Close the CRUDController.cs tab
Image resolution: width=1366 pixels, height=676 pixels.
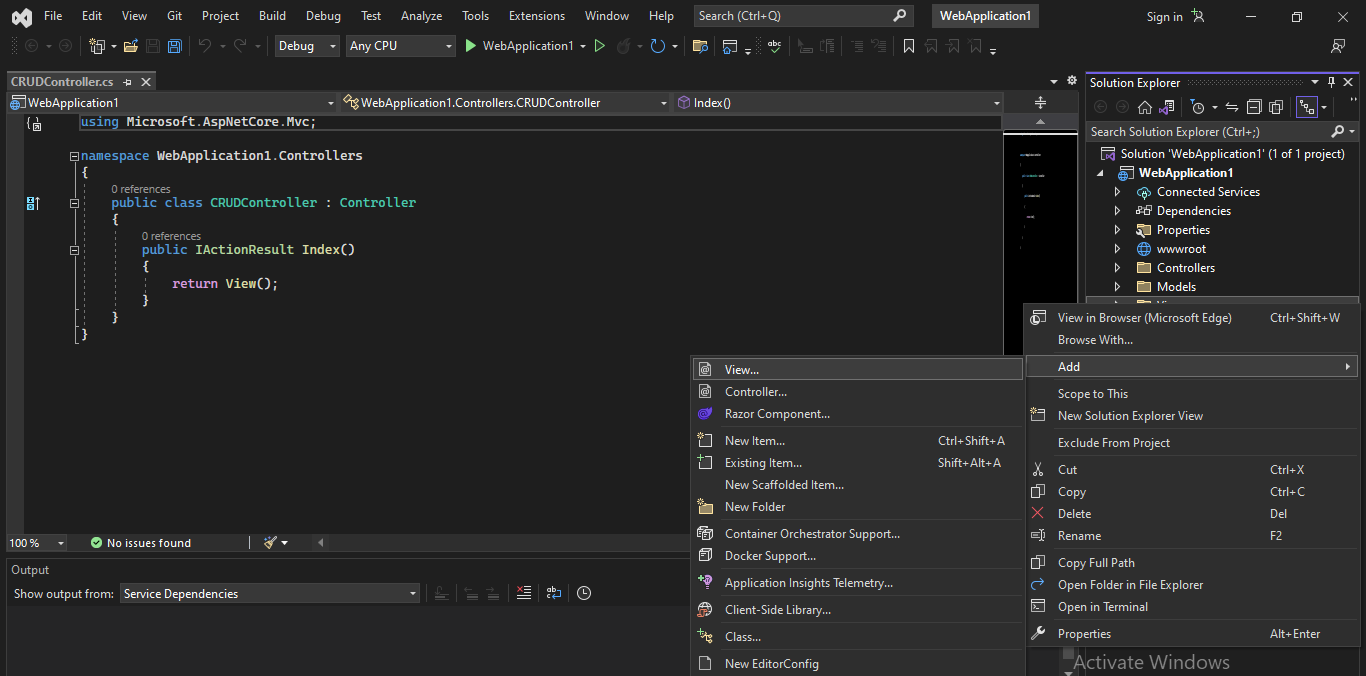tap(146, 82)
